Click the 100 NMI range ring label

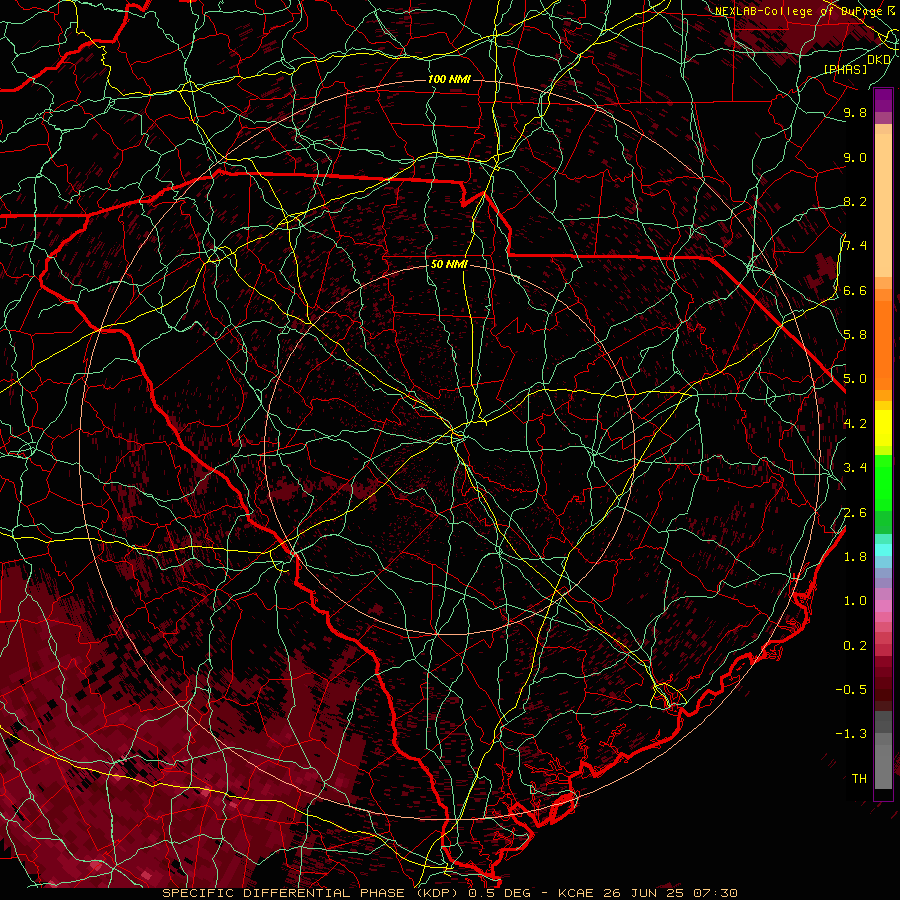coord(449,79)
